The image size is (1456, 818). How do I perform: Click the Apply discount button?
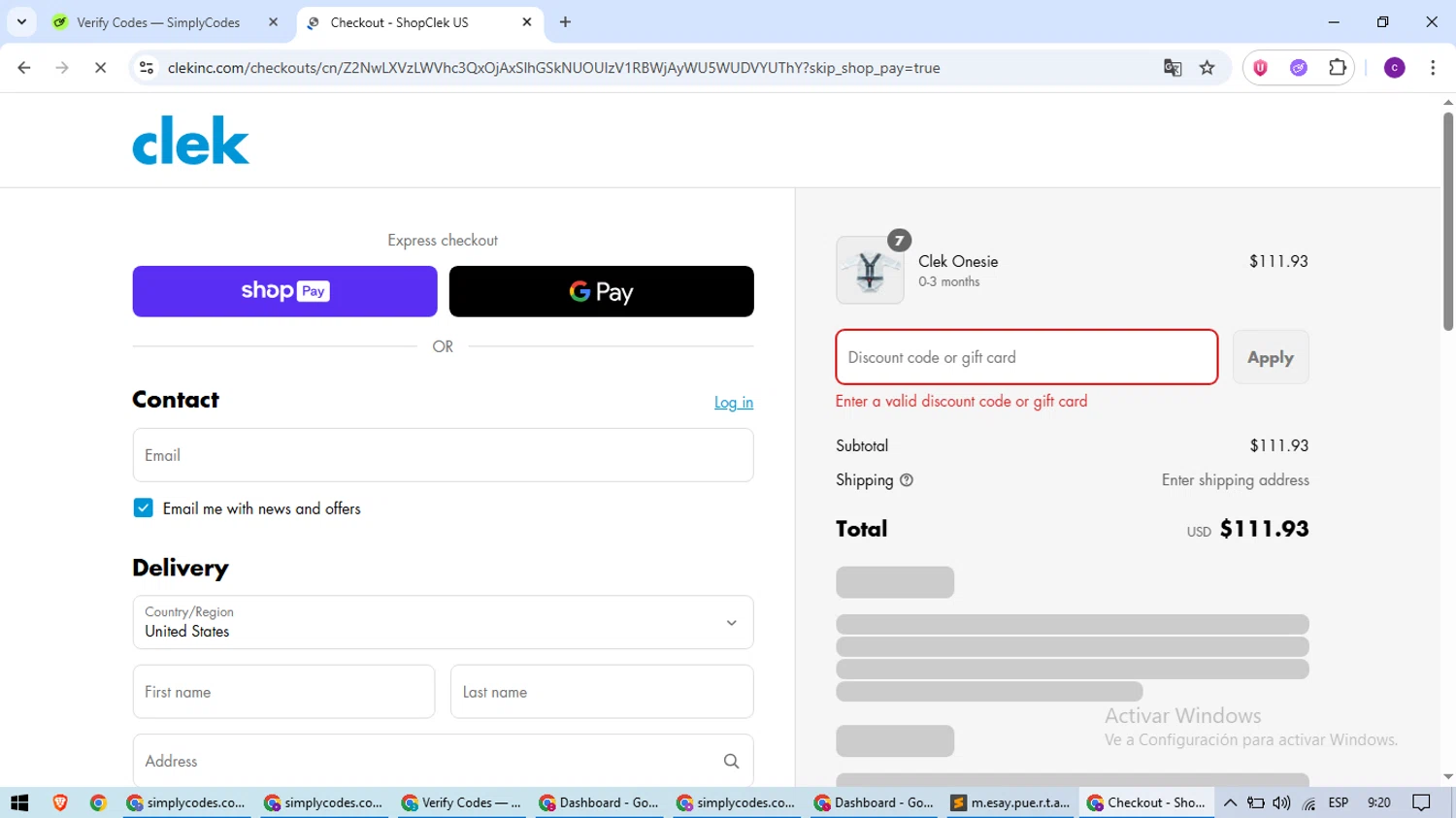tap(1271, 357)
